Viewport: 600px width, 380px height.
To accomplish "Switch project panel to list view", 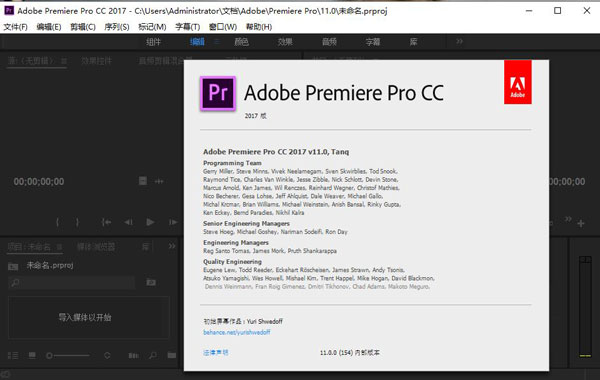I will coord(13,356).
